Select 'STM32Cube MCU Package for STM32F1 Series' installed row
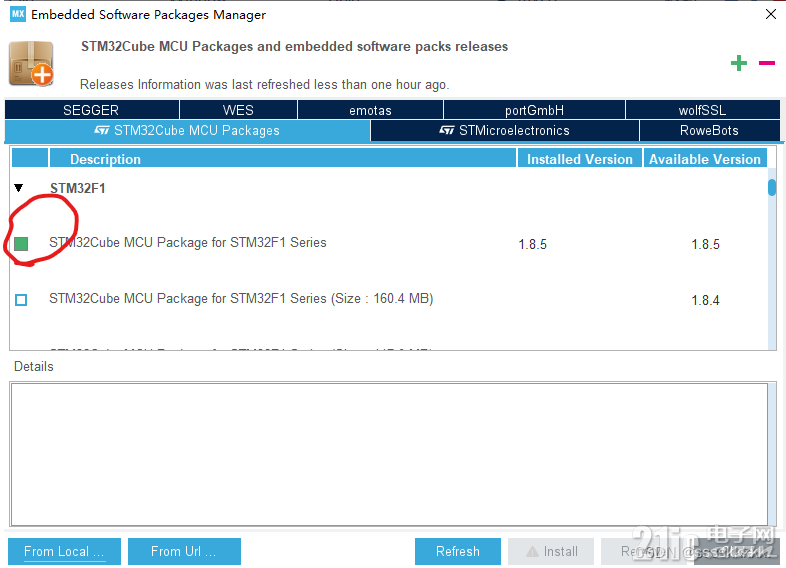 [187, 243]
